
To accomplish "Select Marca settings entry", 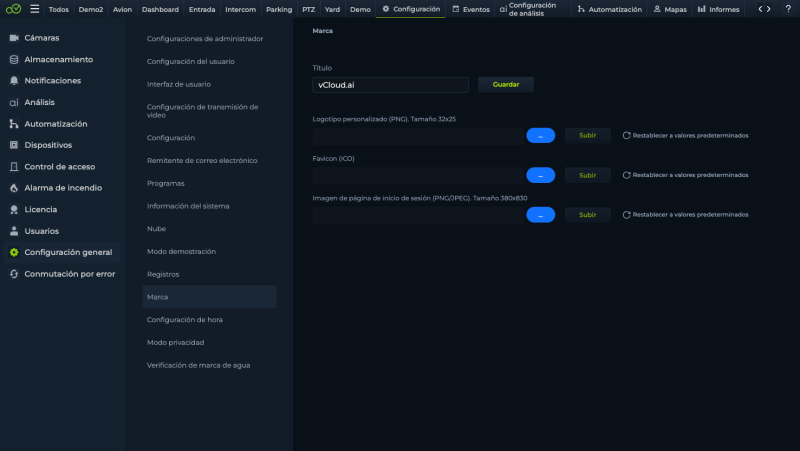I will [x=209, y=296].
